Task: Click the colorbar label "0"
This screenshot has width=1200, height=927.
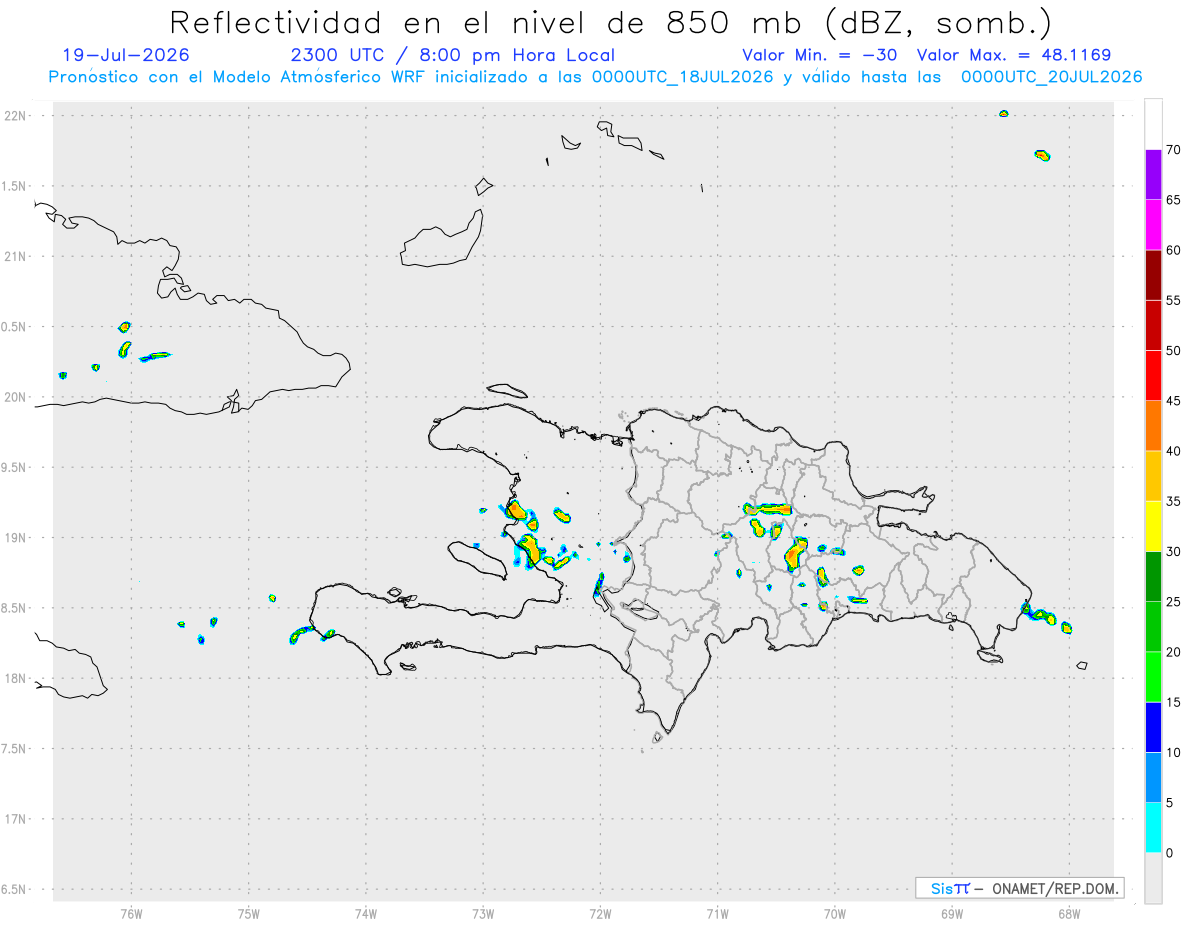Action: 1170,853
